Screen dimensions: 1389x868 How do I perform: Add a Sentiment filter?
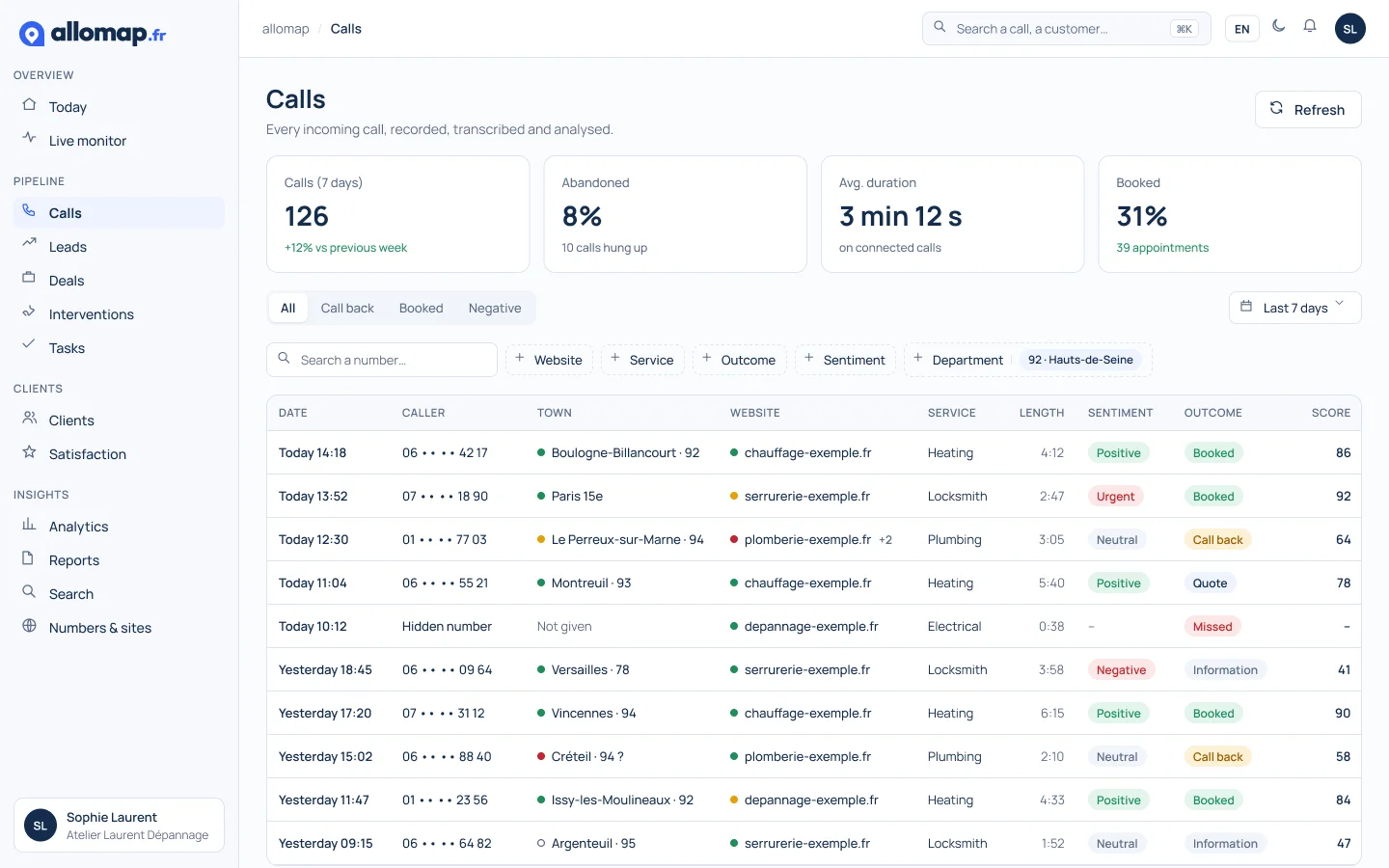coord(845,360)
